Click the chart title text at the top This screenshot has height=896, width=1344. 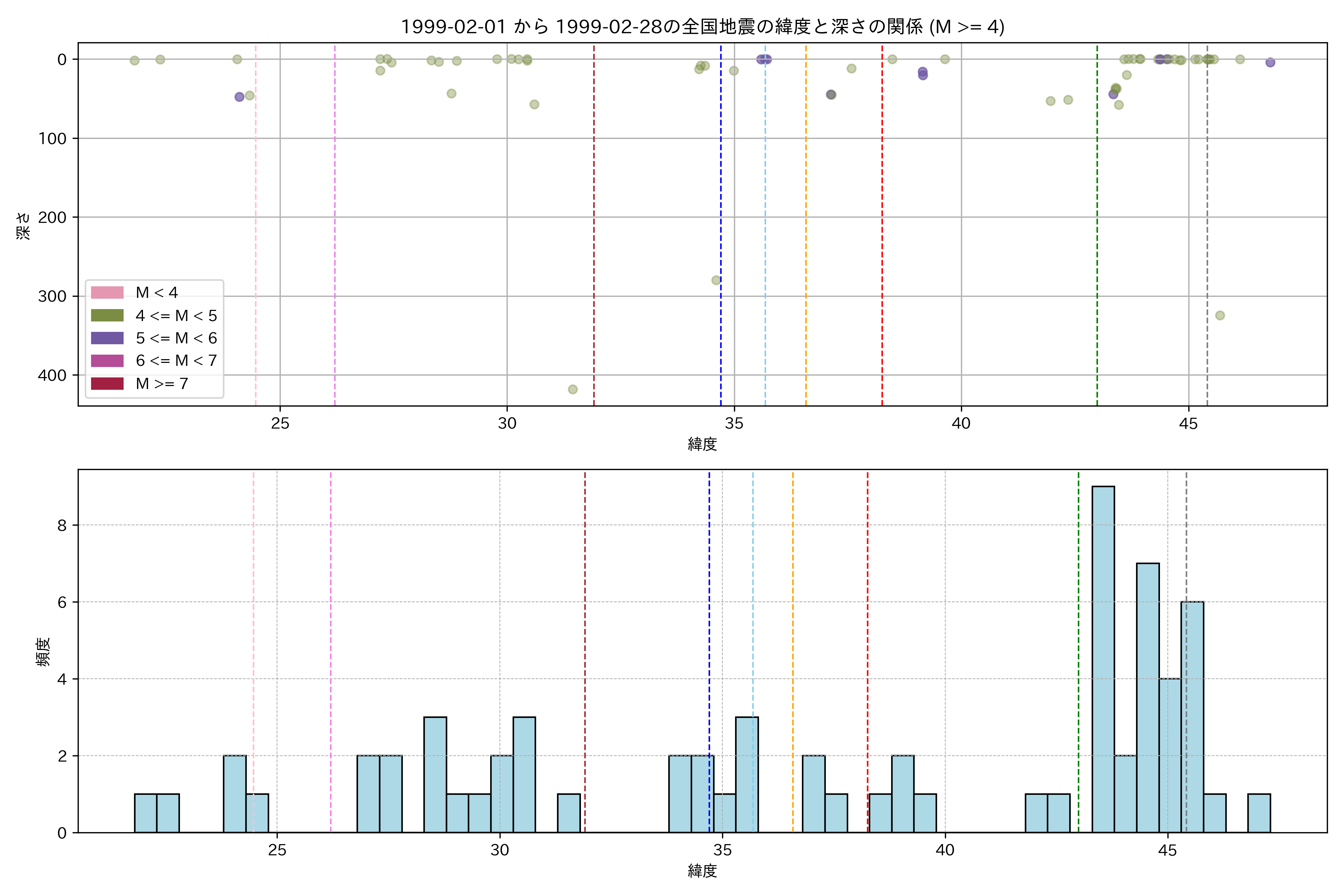[702, 27]
